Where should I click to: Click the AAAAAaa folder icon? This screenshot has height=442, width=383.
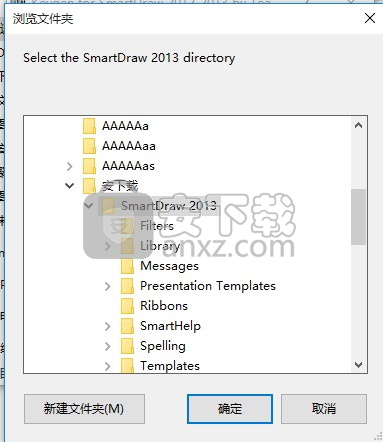point(89,146)
